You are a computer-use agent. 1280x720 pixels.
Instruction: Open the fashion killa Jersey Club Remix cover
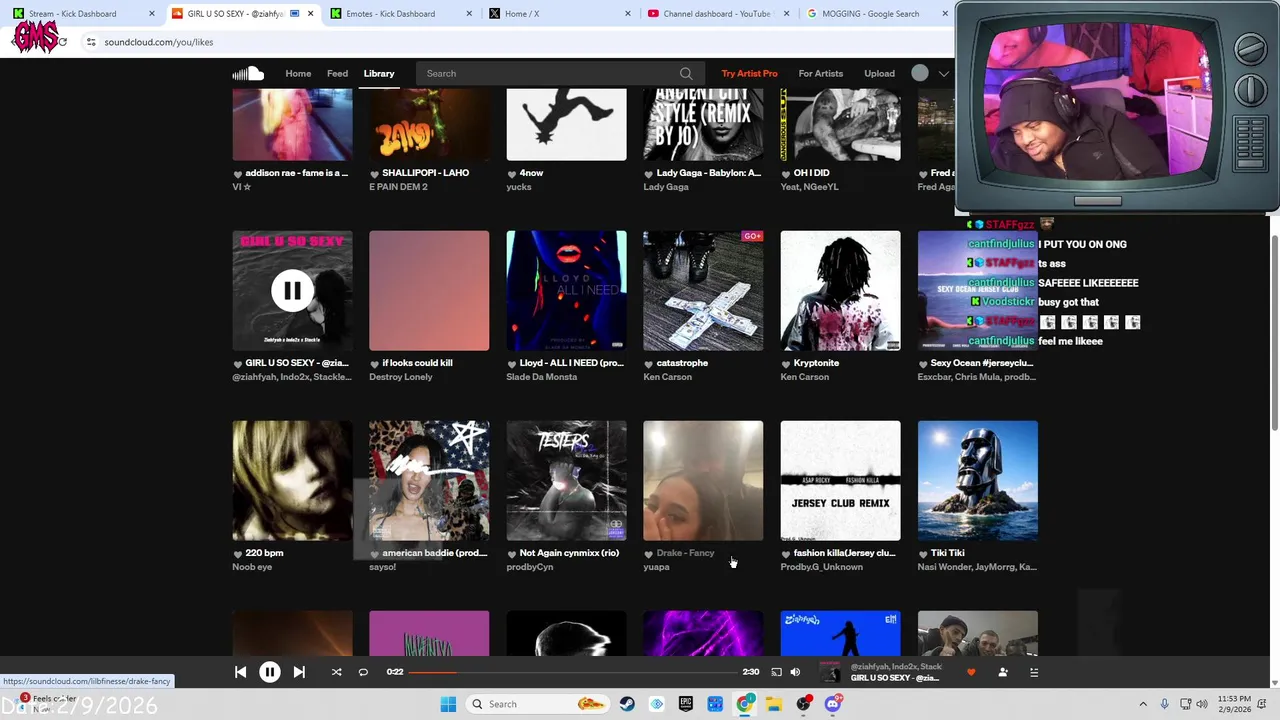coord(840,481)
